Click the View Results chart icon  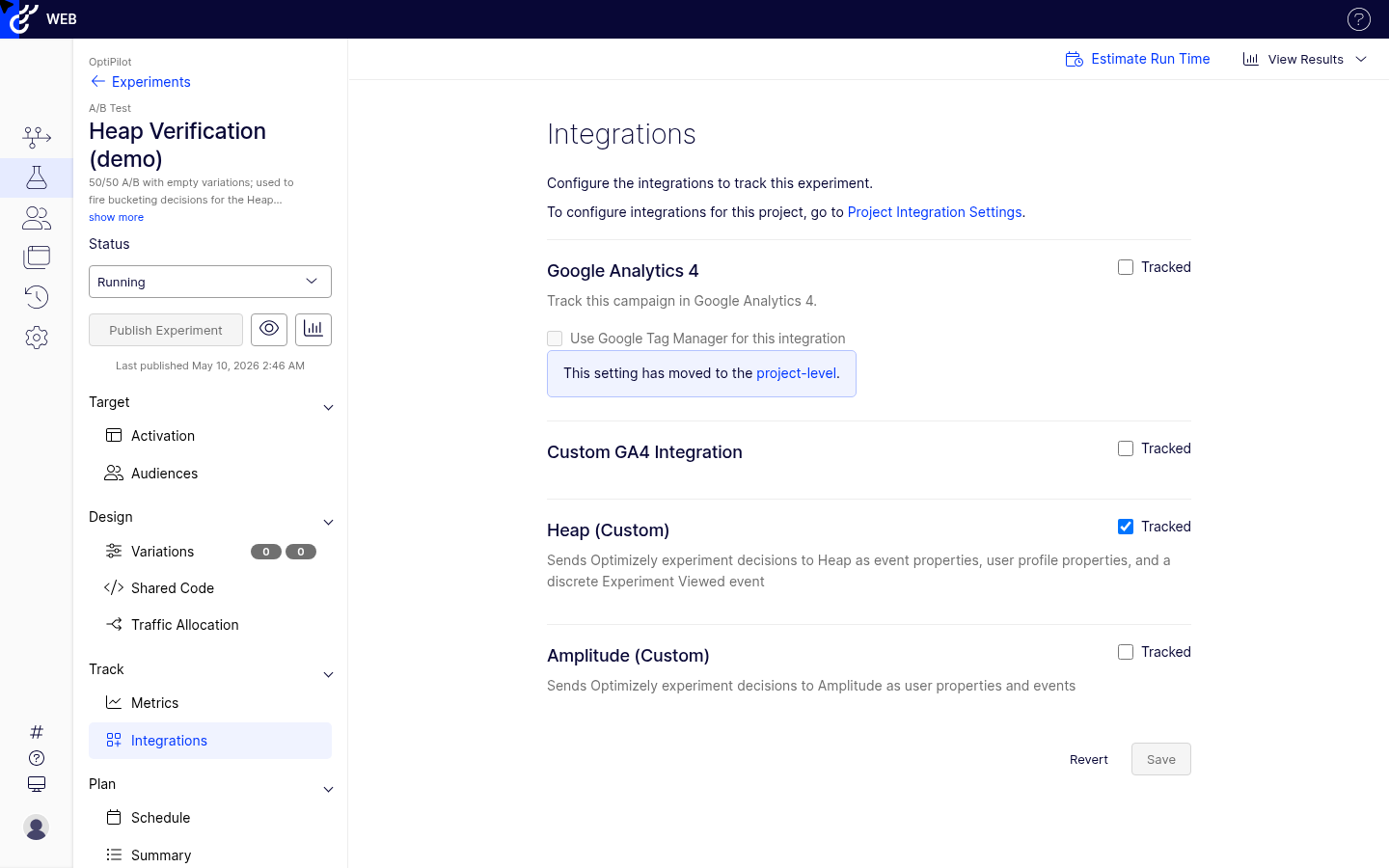coord(1251,59)
